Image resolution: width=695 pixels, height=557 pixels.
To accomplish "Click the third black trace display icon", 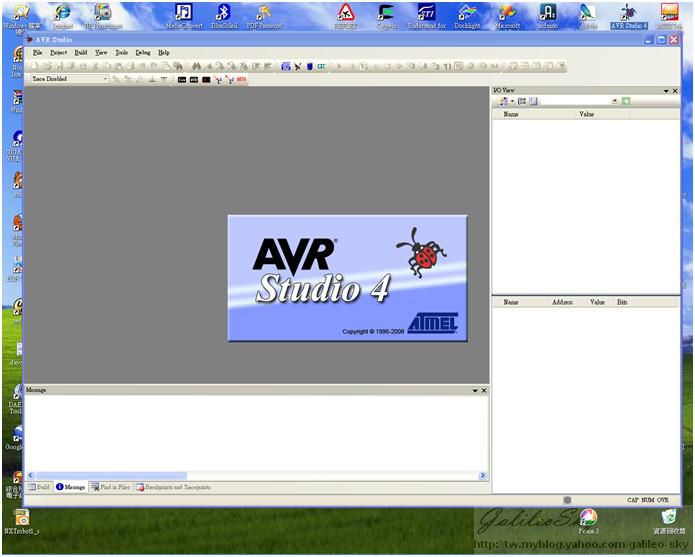I will 206,80.
